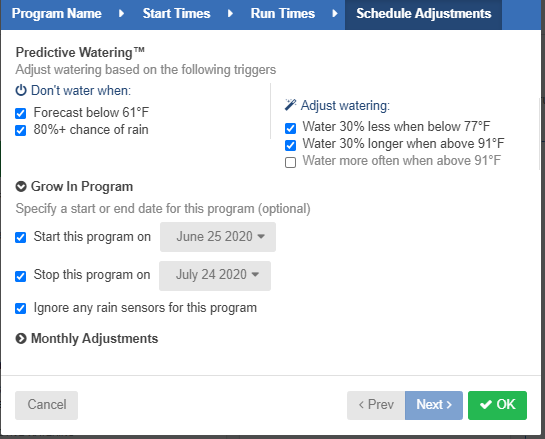Toggle Ignore any rain sensors checkbox
This screenshot has width=545, height=439.
[21, 308]
